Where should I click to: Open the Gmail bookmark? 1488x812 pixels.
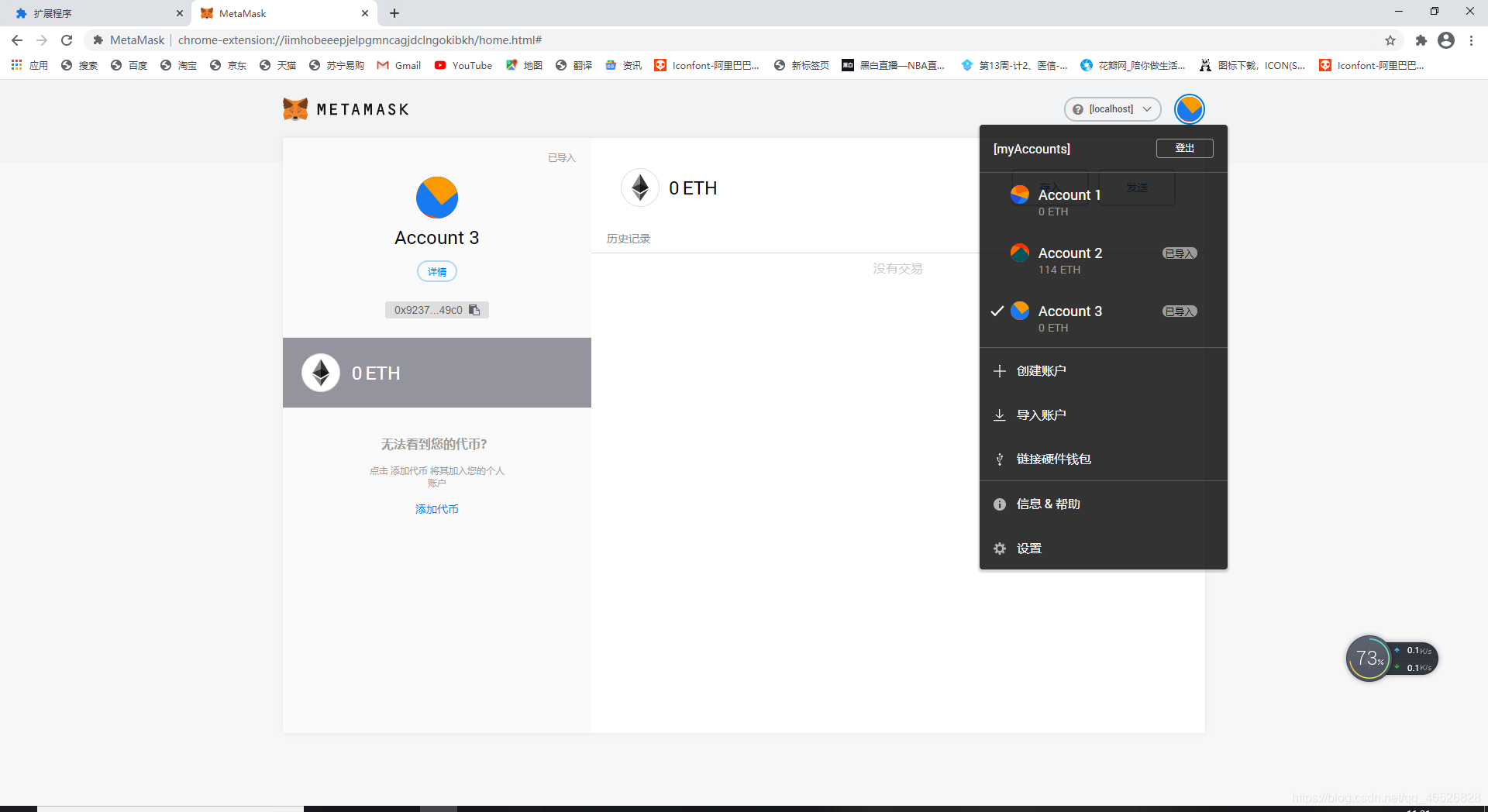pyautogui.click(x=399, y=65)
